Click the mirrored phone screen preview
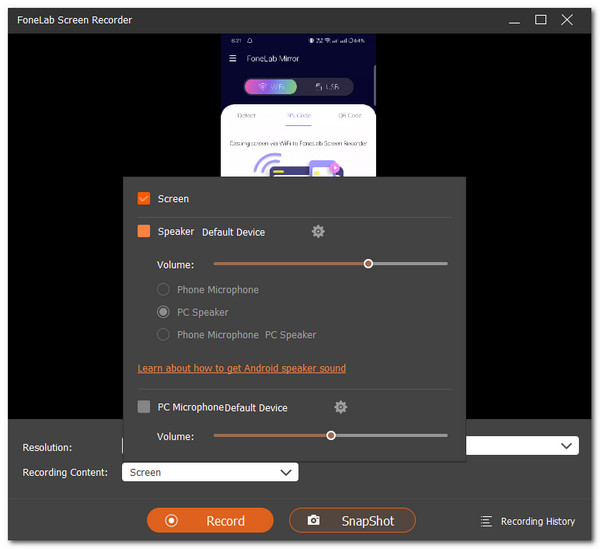Image resolution: width=600 pixels, height=549 pixels. pyautogui.click(x=298, y=106)
